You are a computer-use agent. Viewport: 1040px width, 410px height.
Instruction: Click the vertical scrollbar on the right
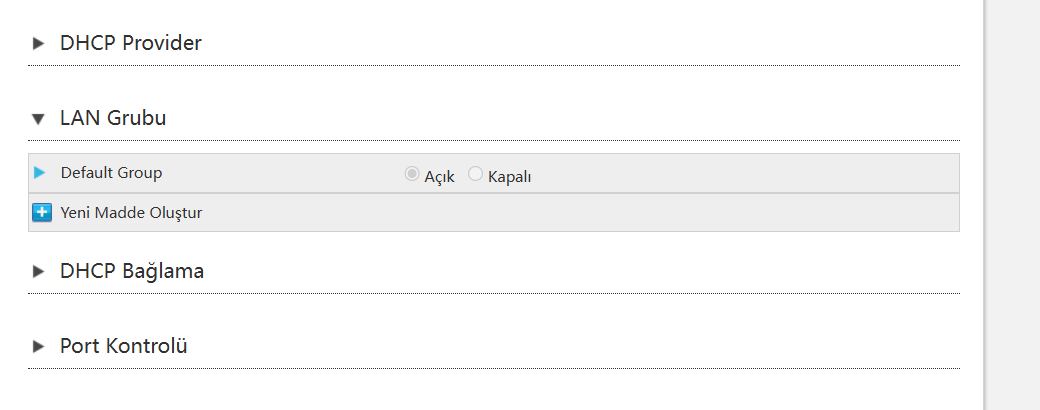click(x=1012, y=200)
